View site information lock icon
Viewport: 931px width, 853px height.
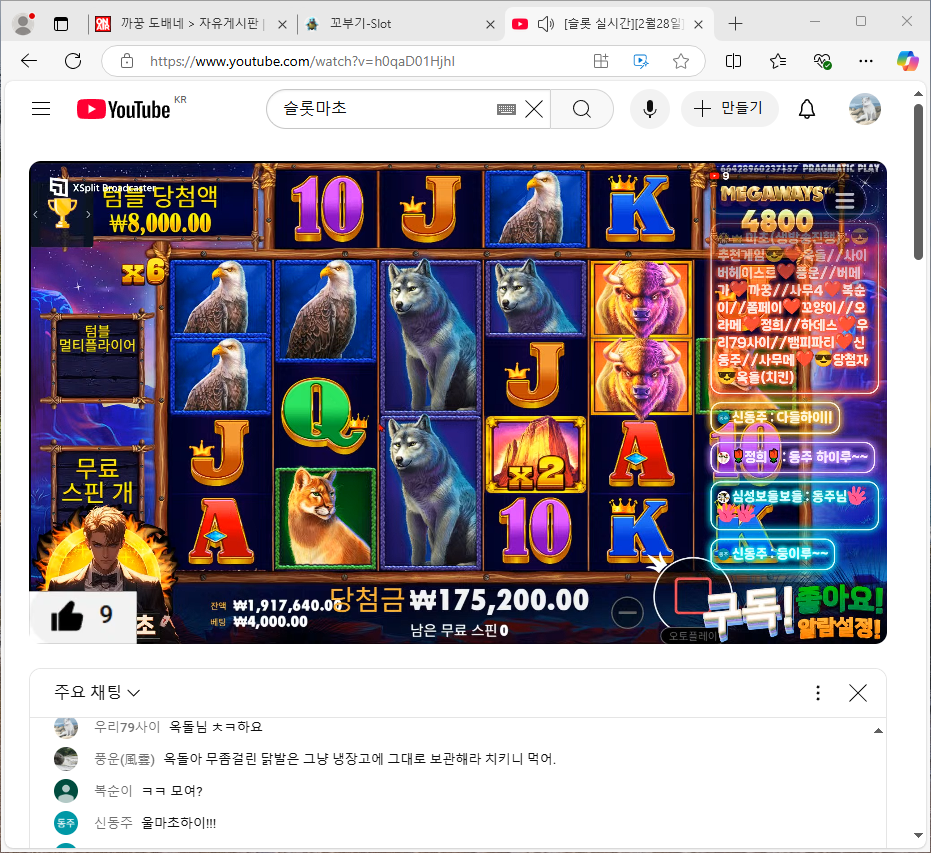tap(127, 61)
